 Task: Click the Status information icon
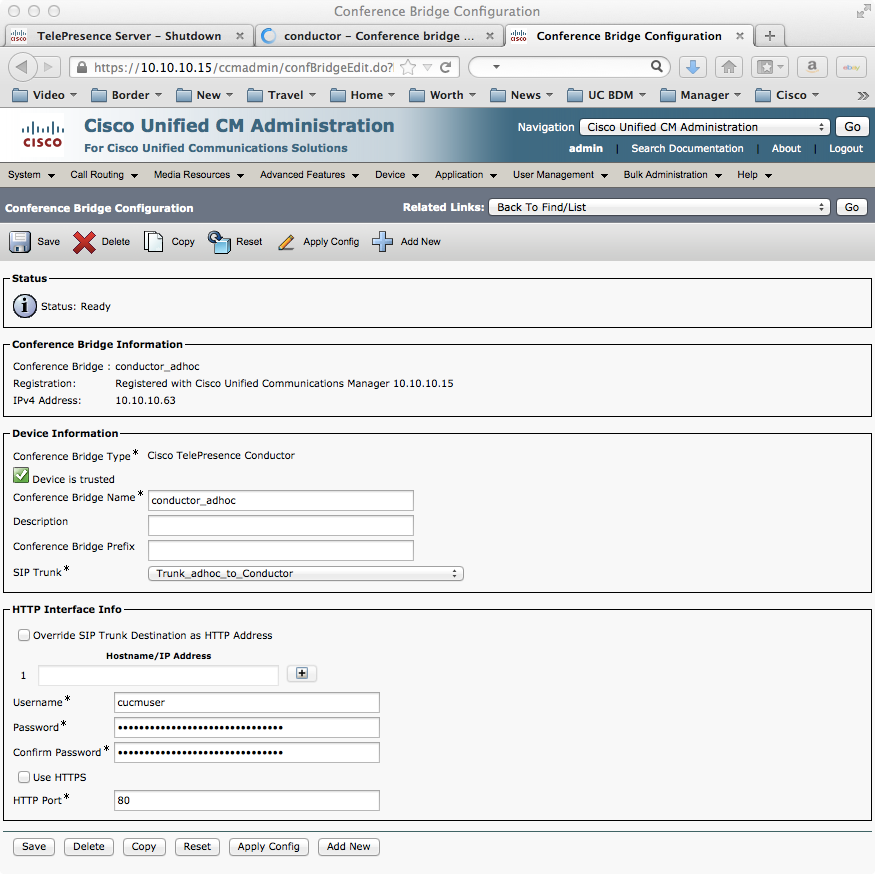tap(25, 306)
